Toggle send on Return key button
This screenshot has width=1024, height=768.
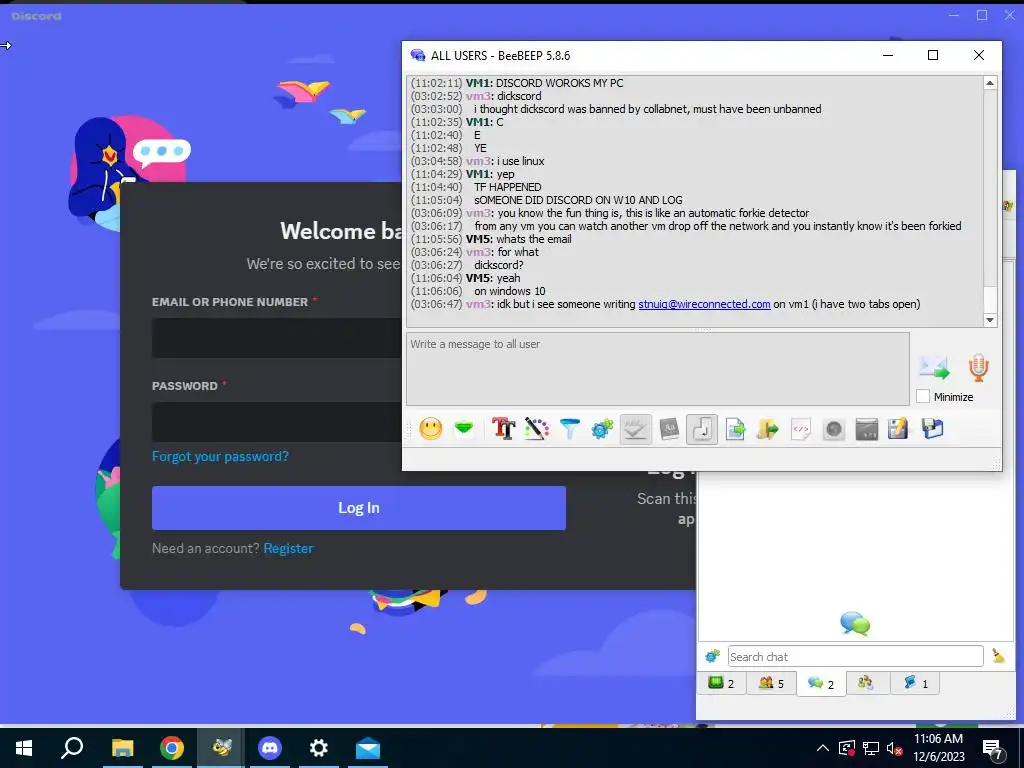(x=702, y=429)
